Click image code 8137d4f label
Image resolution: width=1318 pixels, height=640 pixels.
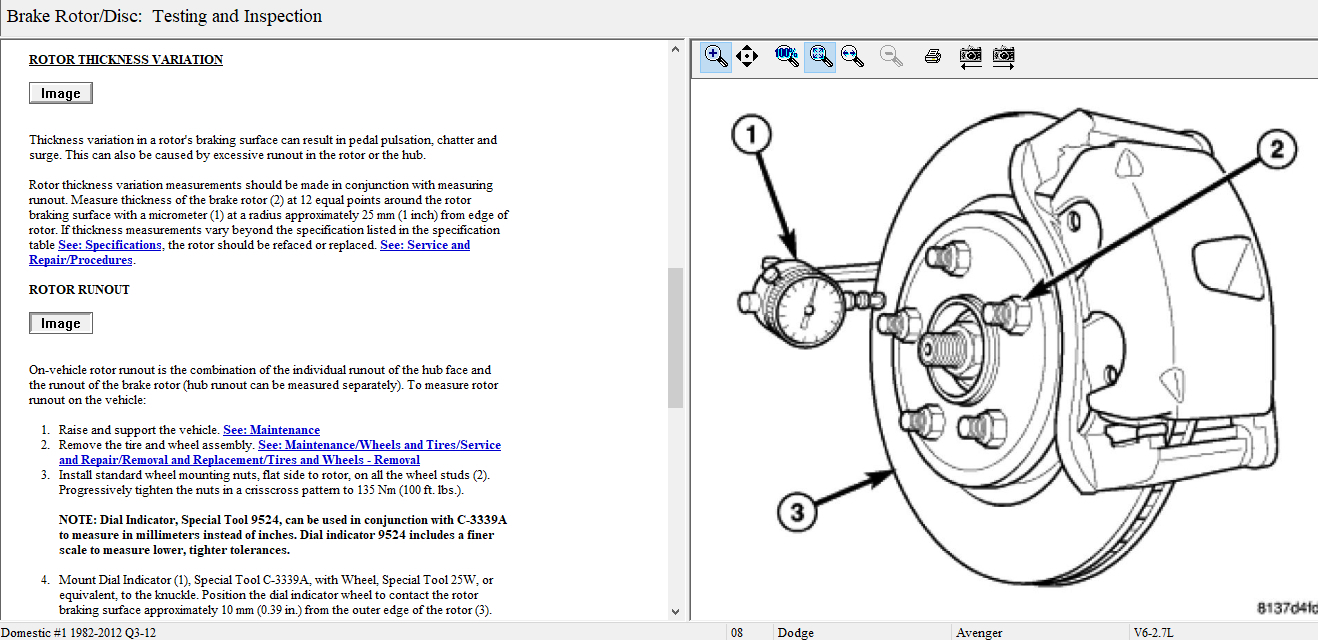point(1286,609)
